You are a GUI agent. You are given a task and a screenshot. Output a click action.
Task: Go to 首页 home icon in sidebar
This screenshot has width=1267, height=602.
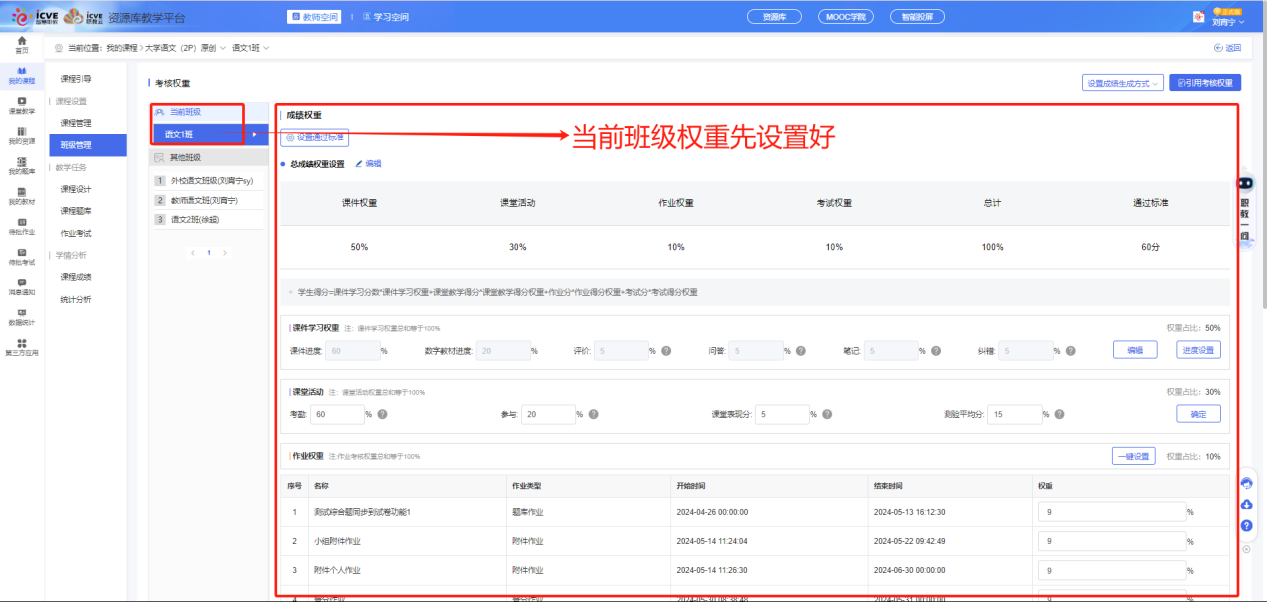point(21,44)
